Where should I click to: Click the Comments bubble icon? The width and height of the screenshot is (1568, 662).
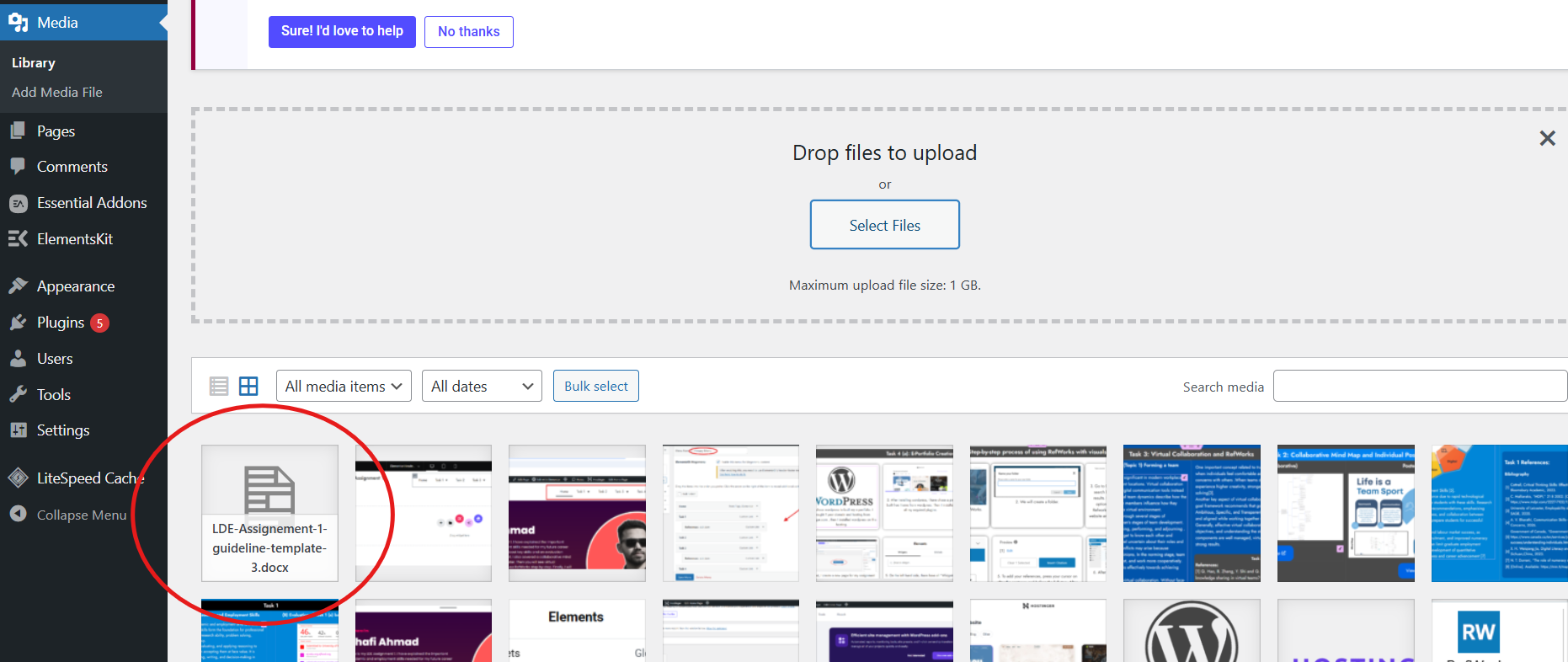pos(18,167)
